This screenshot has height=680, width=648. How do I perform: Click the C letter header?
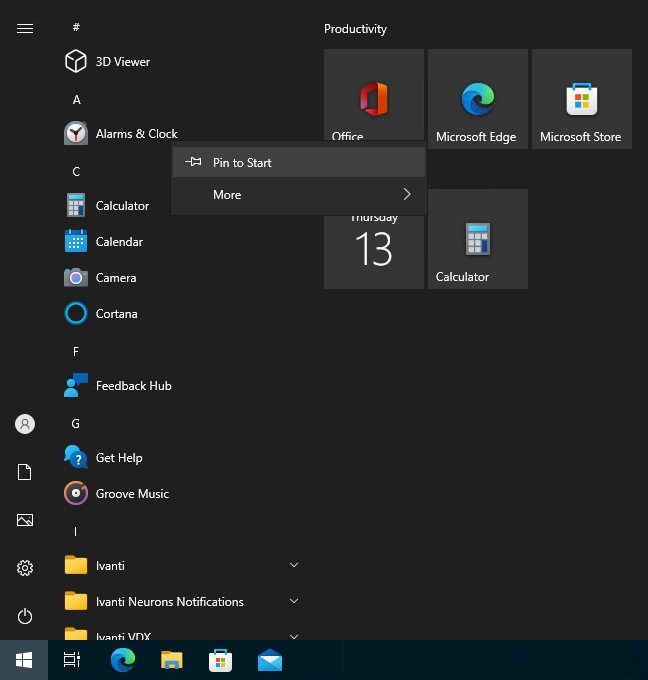point(76,172)
